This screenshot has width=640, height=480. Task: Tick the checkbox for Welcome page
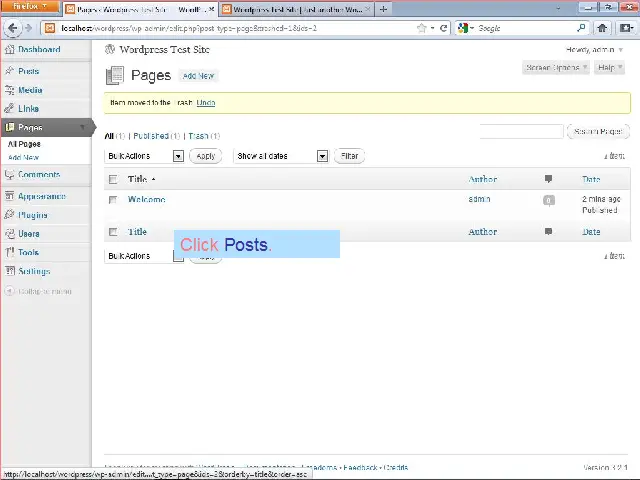pos(113,200)
